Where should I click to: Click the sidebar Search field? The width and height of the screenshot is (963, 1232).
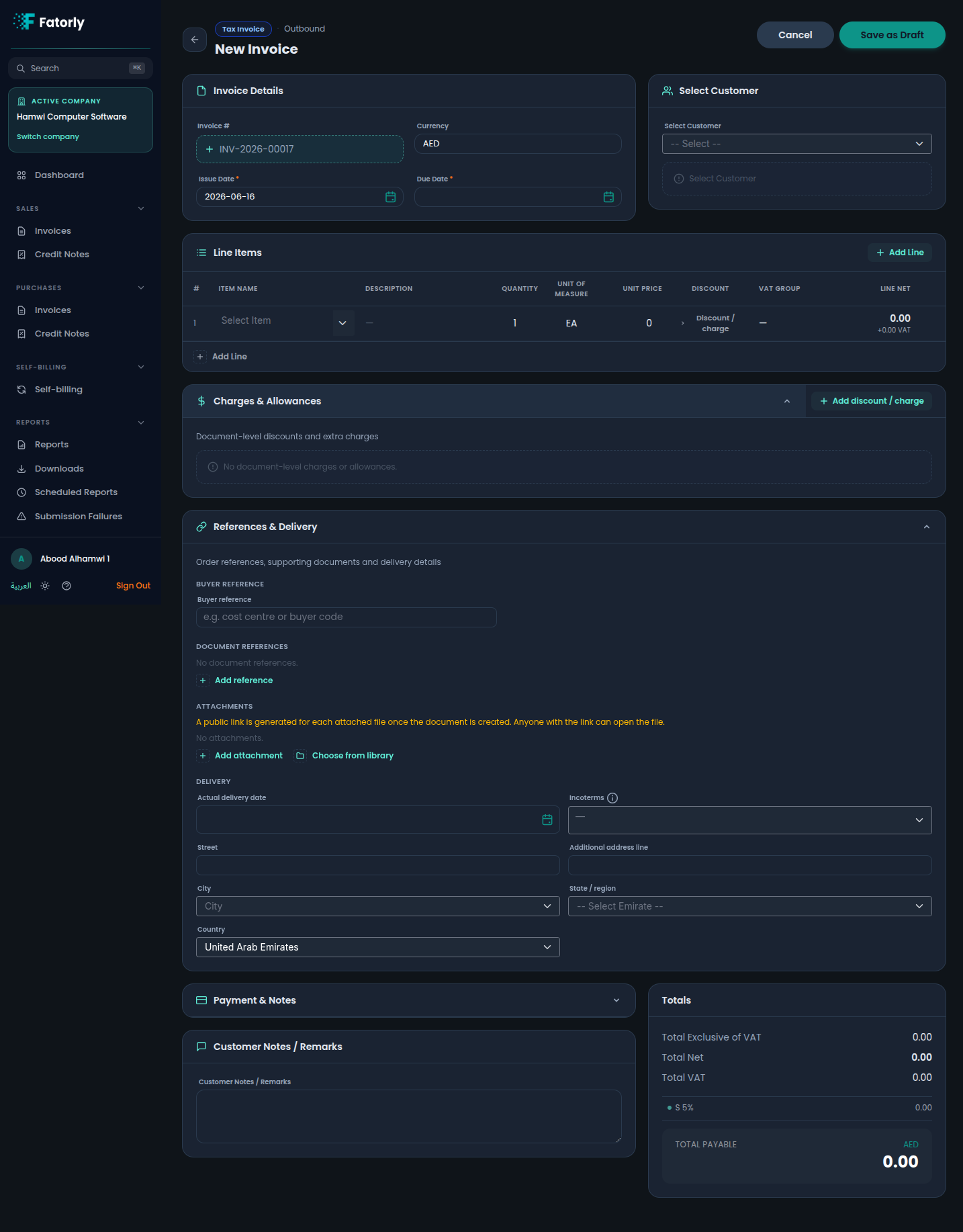81,69
